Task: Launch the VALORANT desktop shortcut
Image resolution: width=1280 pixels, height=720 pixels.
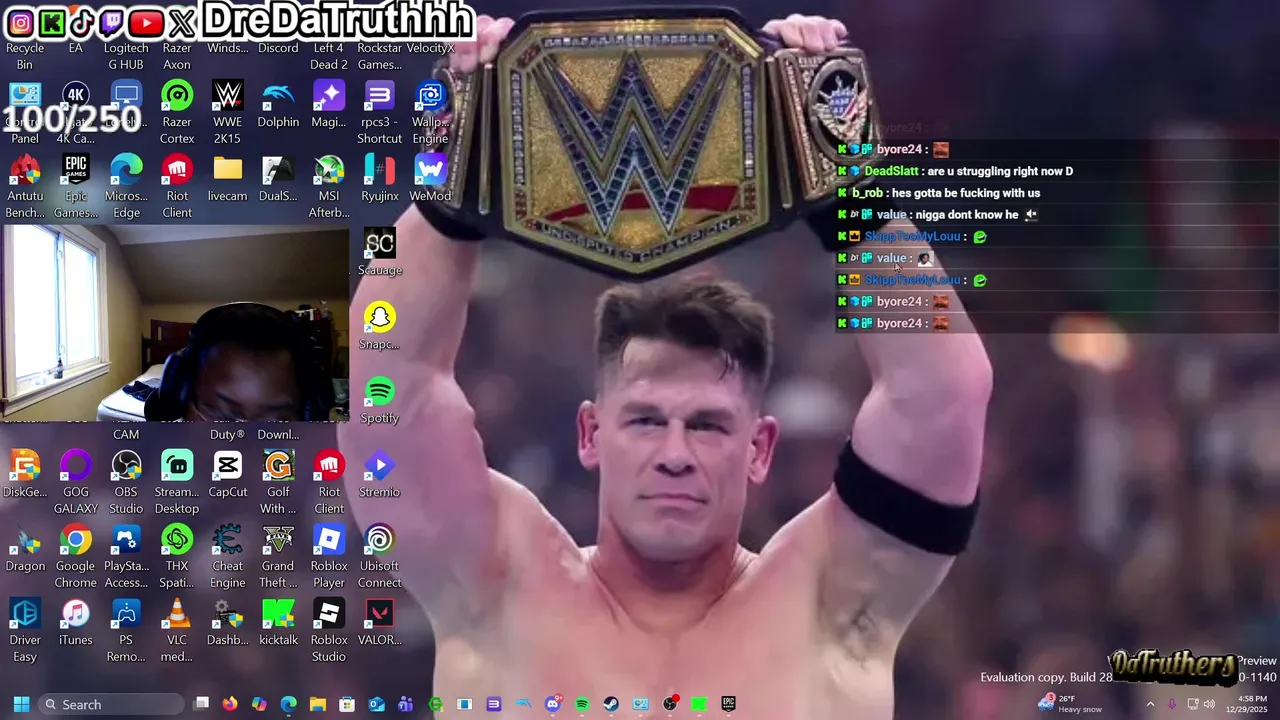Action: (x=380, y=623)
